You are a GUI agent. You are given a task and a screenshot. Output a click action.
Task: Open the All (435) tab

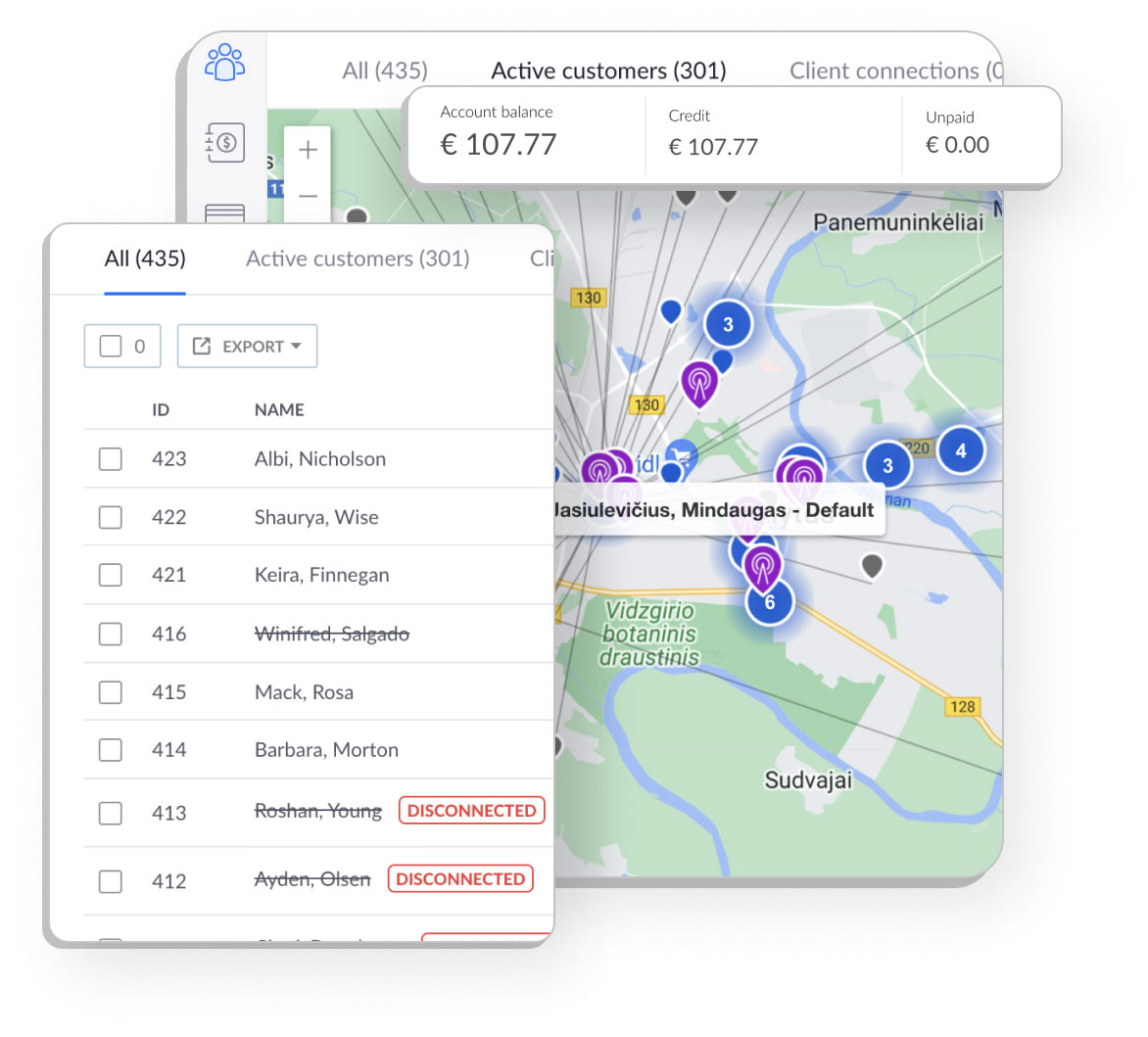point(145,259)
